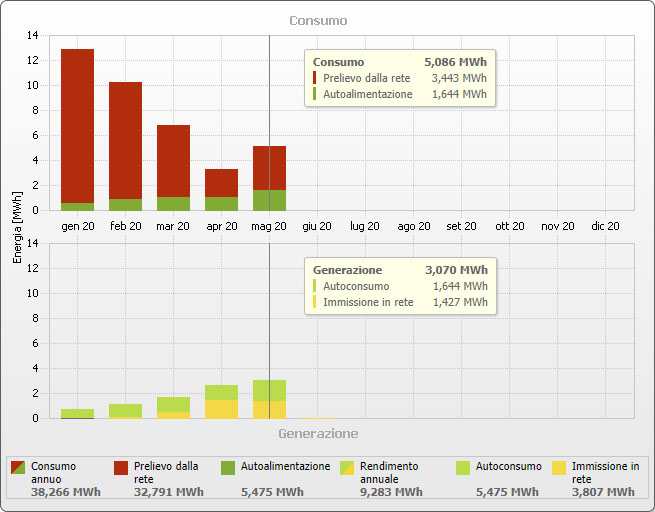Select the feb 20 generation bar

tap(125, 411)
